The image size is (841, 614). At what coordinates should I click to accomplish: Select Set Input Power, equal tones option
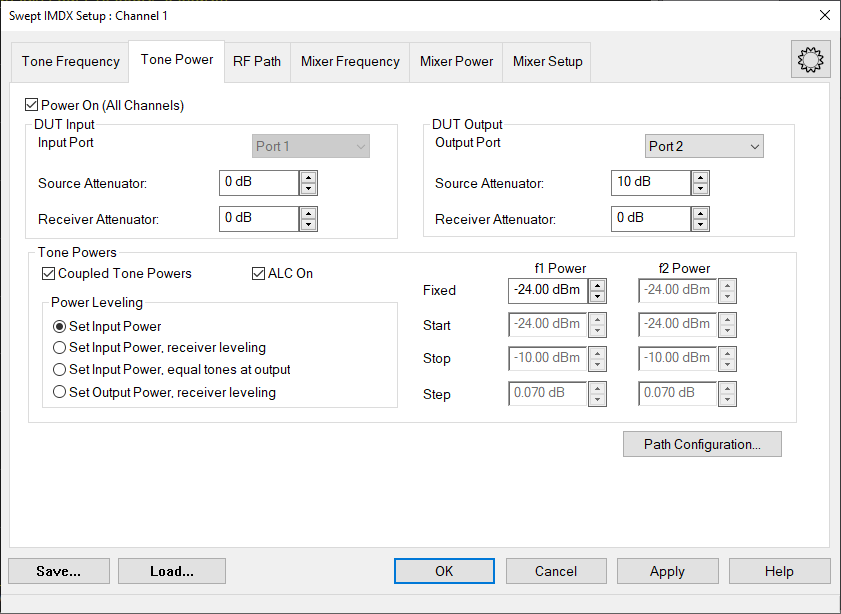(x=60, y=370)
